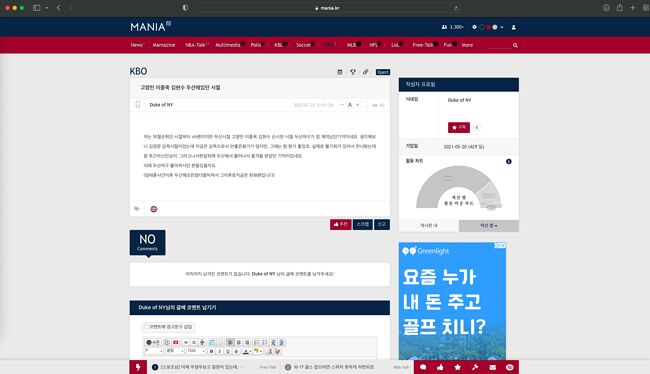Click the lightning bolt icon in bottom bar
The height and width of the screenshot is (374, 650).
138,367
